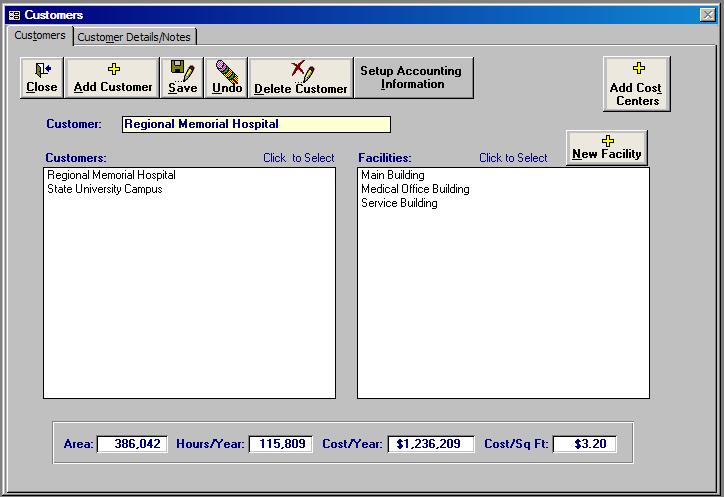724x497 pixels.
Task: Click the Cost/Year value $1,236,209
Action: pyautogui.click(x=431, y=444)
